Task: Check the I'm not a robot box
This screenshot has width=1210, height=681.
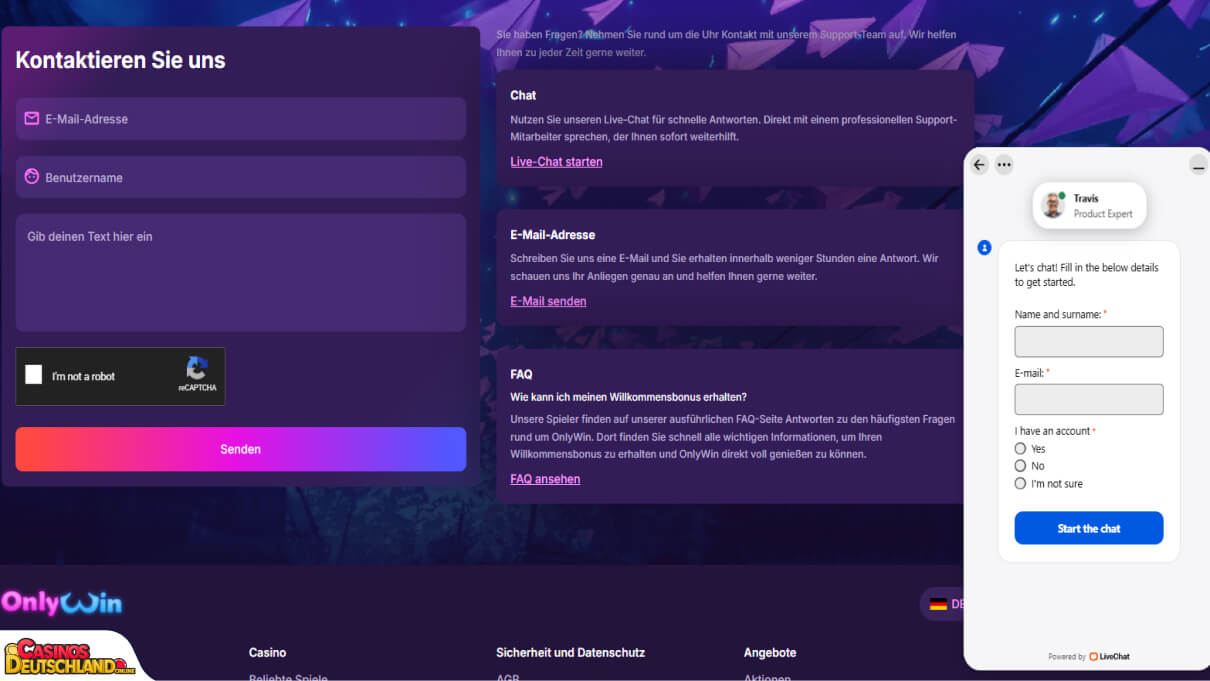Action: pyautogui.click(x=34, y=375)
